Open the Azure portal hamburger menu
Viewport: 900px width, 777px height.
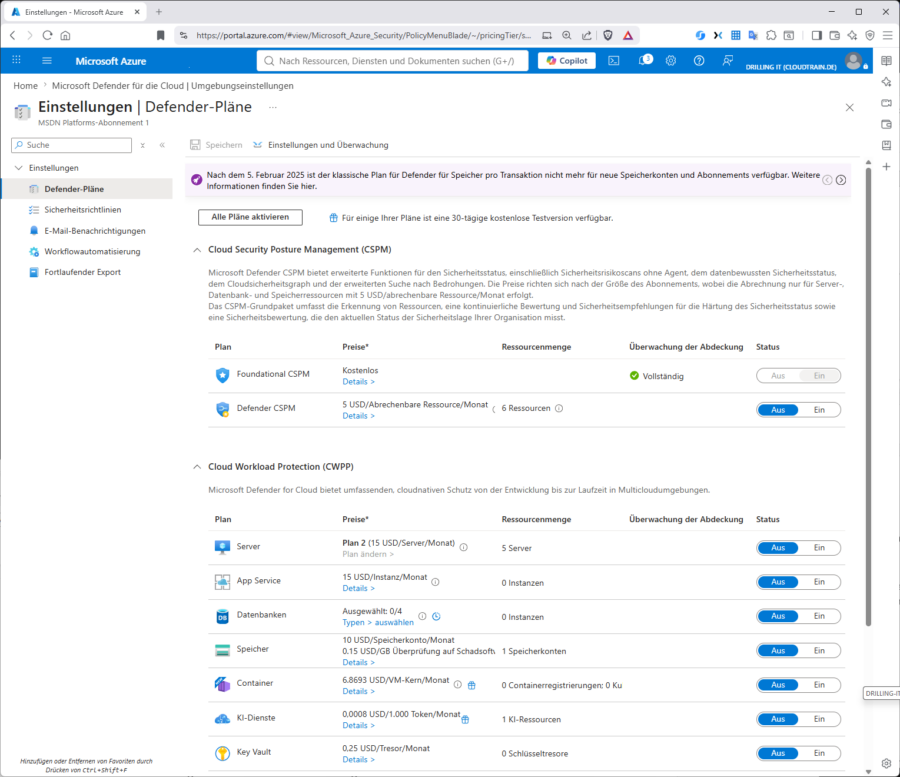(47, 61)
